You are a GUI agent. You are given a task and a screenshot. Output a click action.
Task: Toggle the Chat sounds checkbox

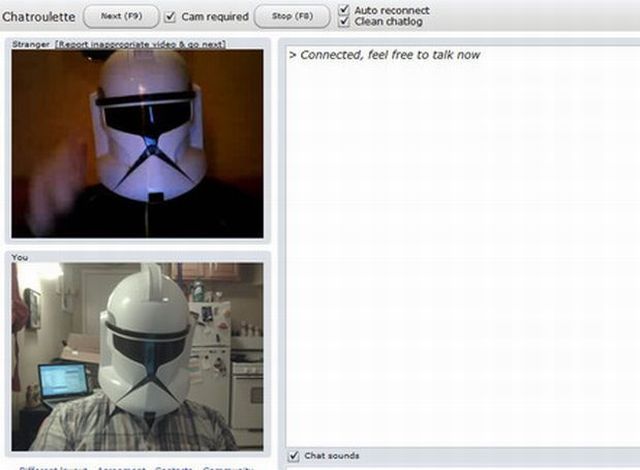[294, 456]
